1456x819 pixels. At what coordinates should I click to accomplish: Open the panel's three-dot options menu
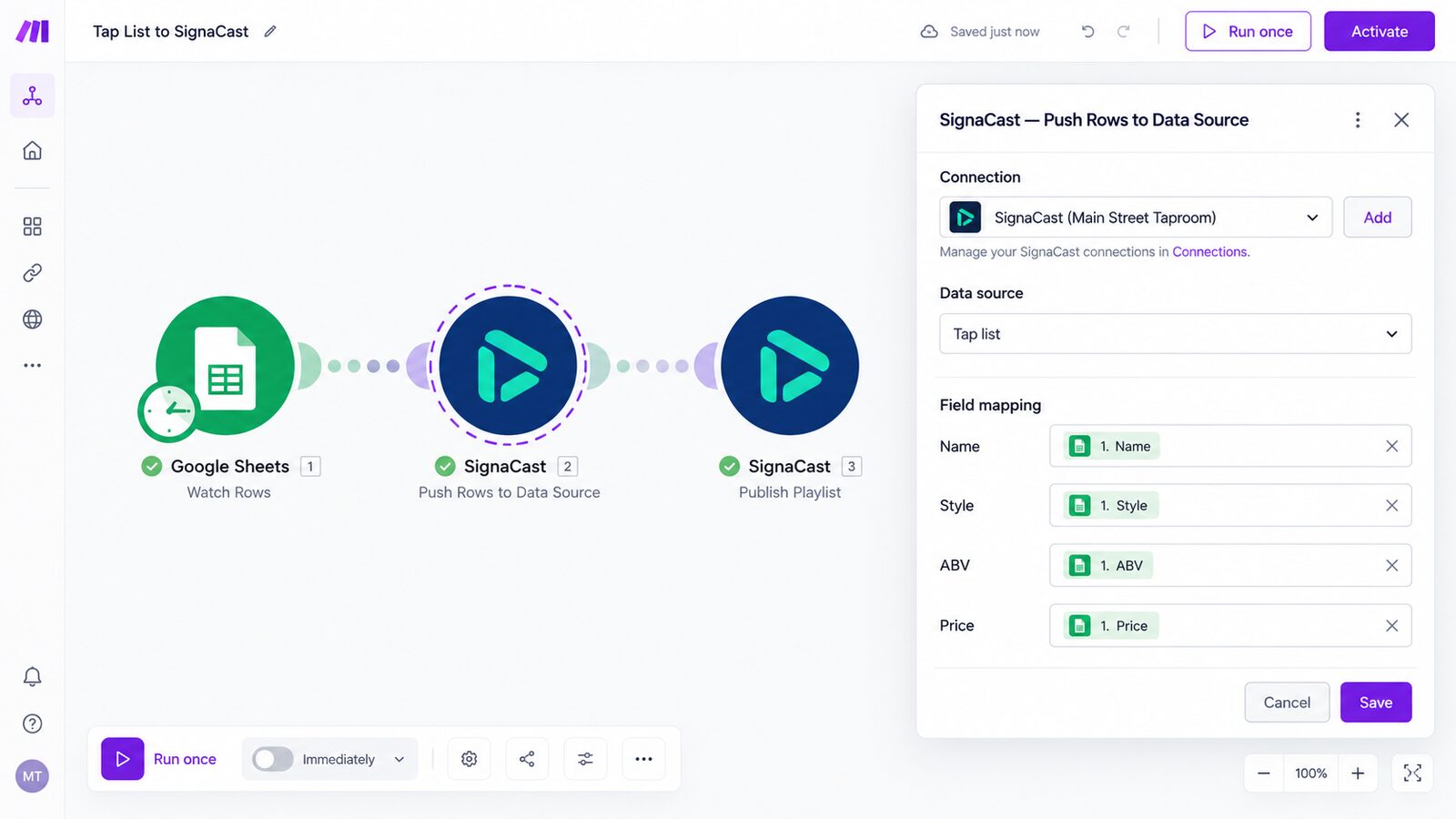[x=1358, y=120]
